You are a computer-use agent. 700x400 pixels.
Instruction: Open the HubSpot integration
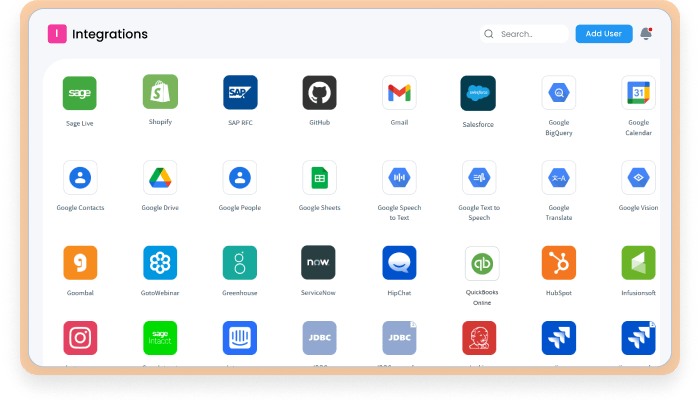point(559,262)
